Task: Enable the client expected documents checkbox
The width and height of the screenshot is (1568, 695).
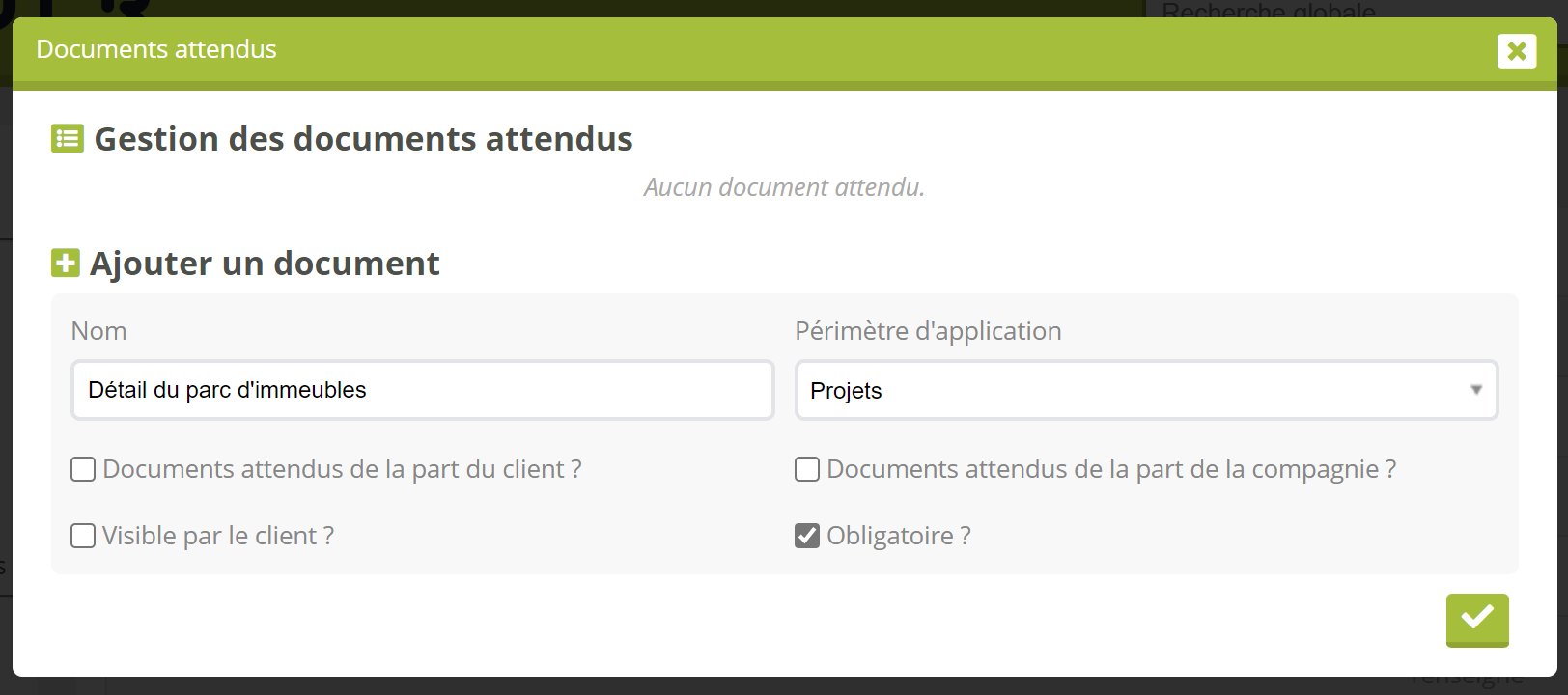Action: 83,469
